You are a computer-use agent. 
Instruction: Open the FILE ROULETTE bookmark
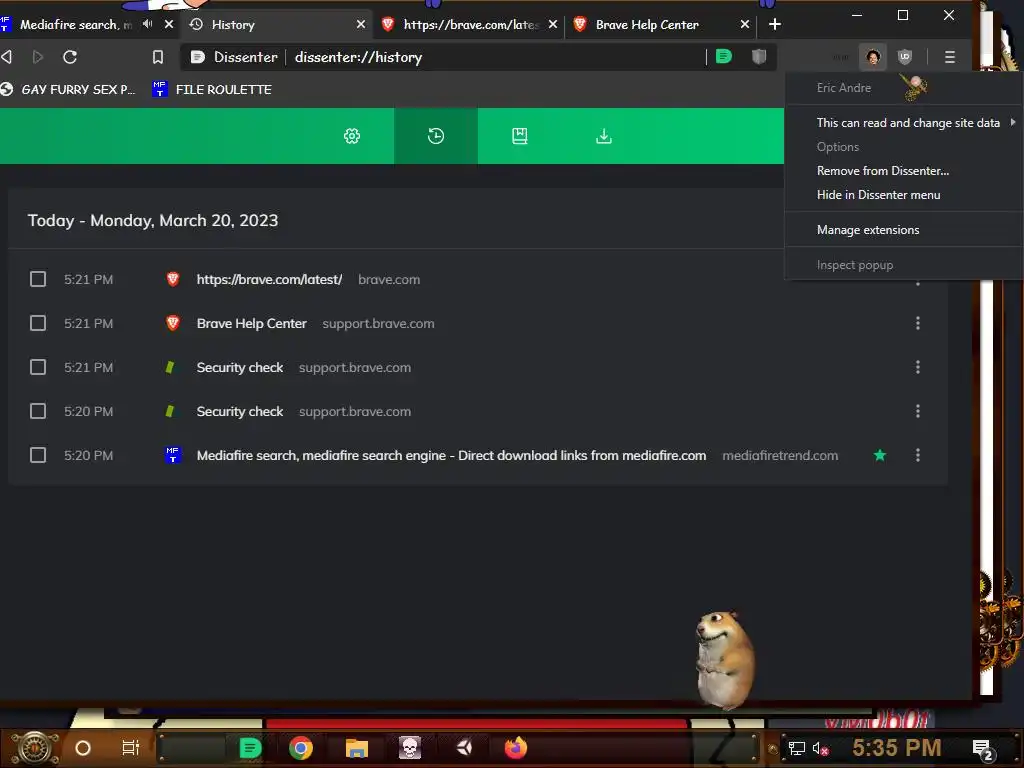pos(213,89)
